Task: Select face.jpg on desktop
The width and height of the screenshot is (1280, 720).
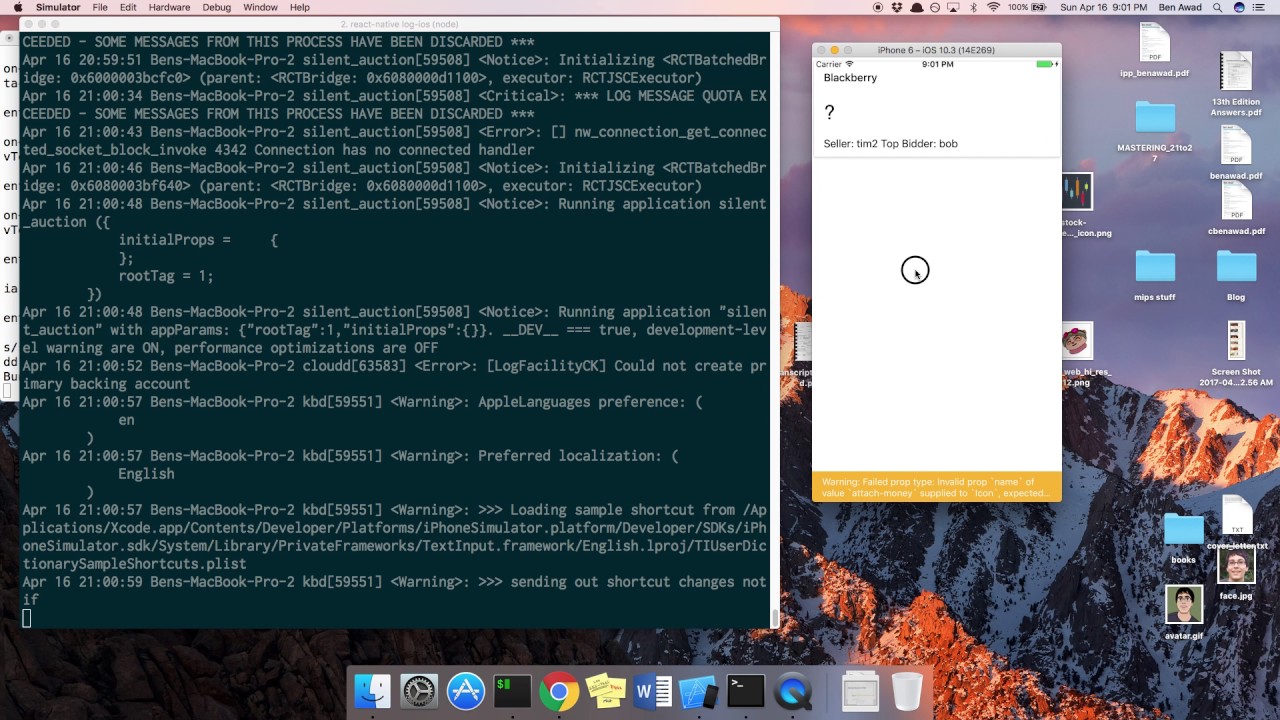Action: (1236, 574)
